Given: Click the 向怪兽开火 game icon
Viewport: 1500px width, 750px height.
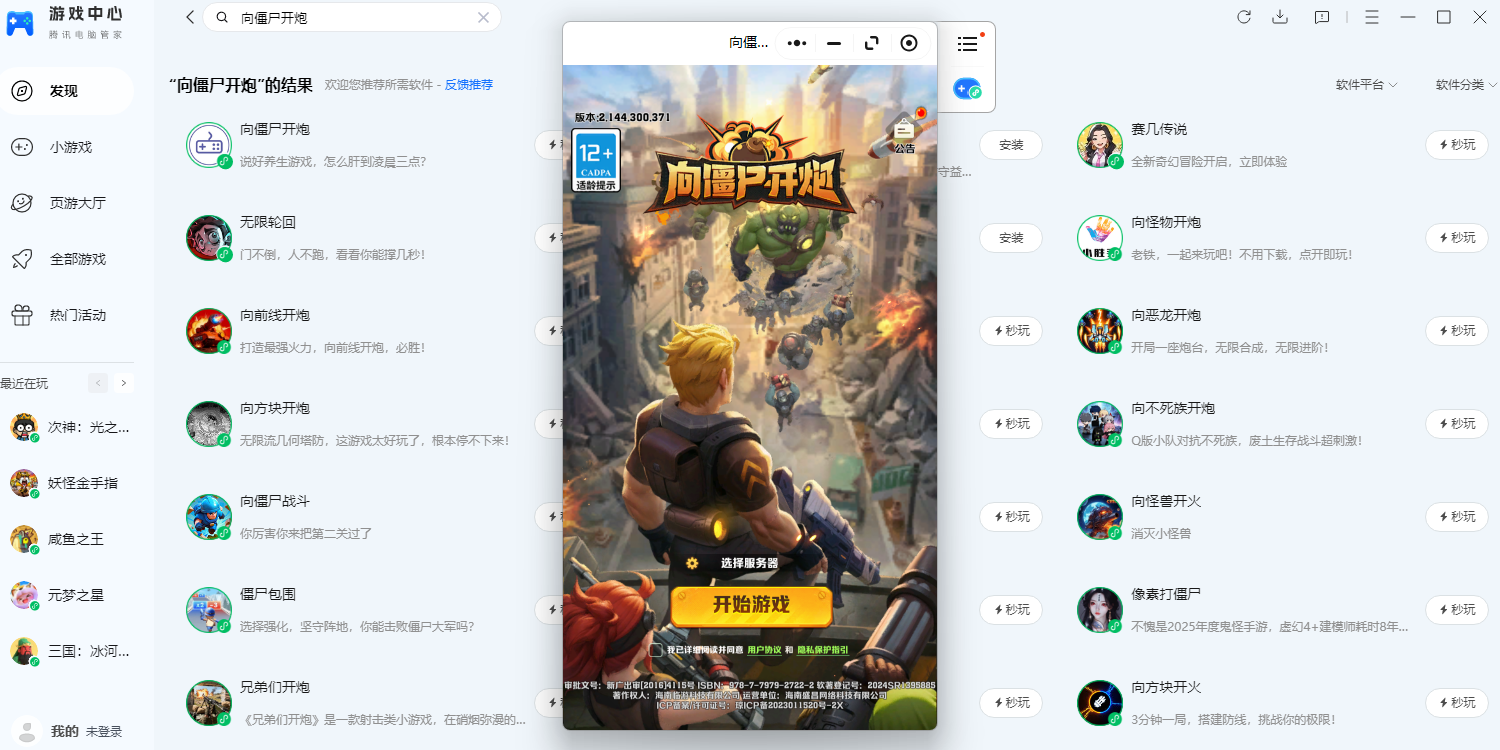Looking at the screenshot, I should (x=1100, y=517).
